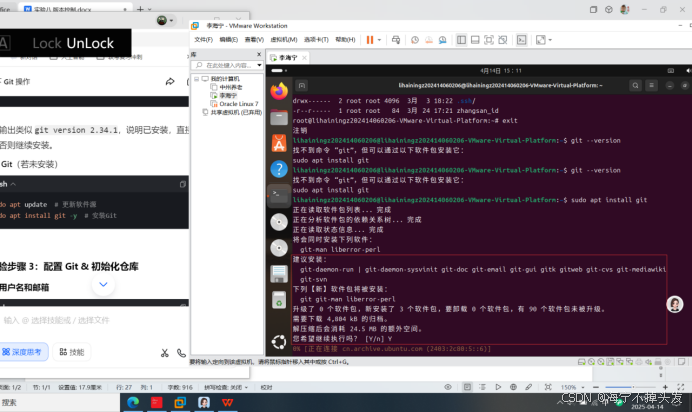The image size is (692, 412).
Task: Open the 选项卡(T) menu
Action: [316, 40]
